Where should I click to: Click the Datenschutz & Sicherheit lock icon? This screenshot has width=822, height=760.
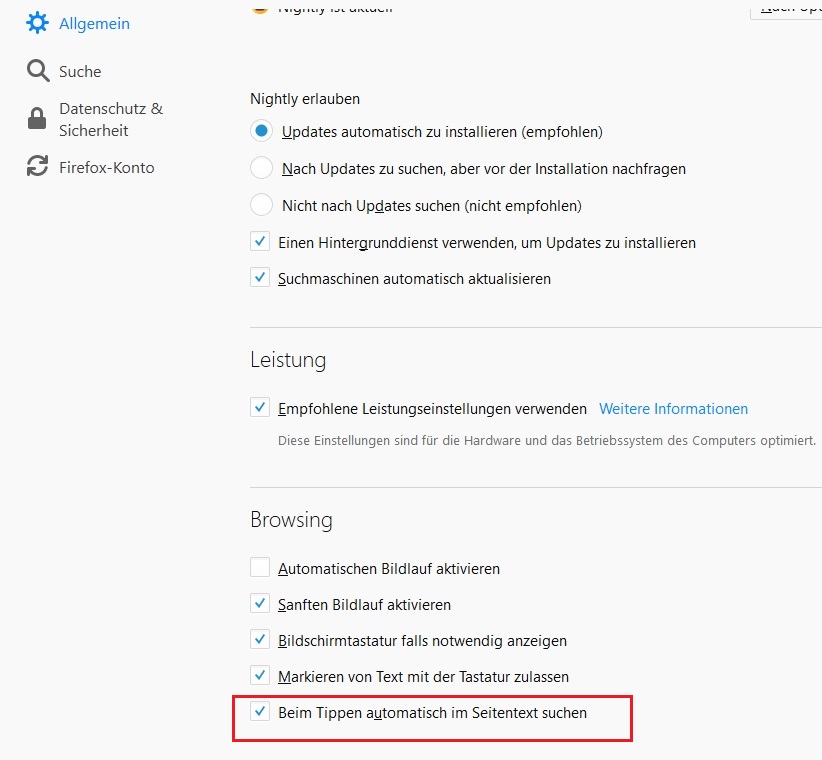pyautogui.click(x=37, y=119)
